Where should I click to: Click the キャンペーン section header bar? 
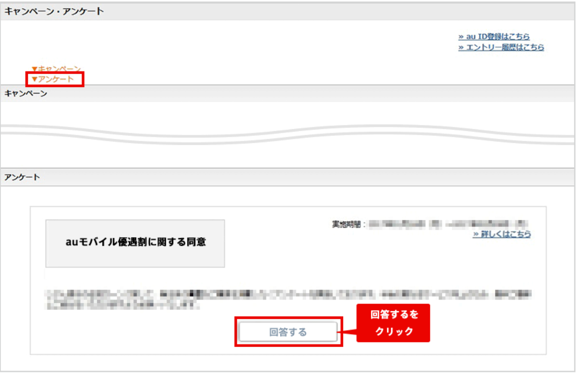pos(288,93)
